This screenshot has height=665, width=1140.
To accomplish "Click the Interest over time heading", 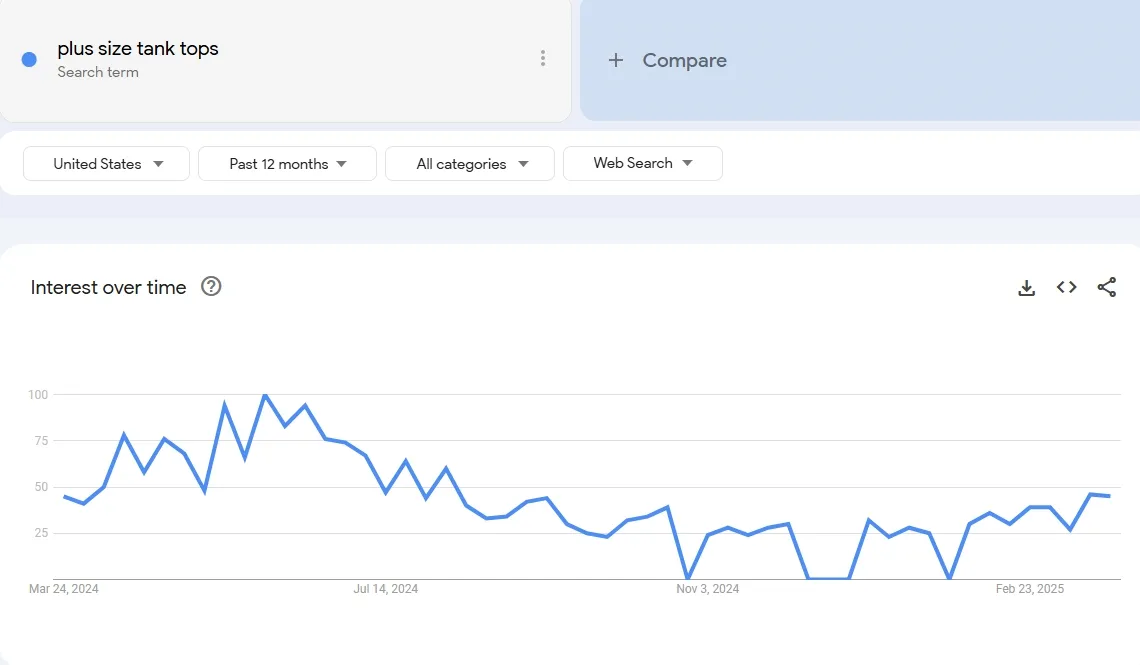I will point(108,287).
